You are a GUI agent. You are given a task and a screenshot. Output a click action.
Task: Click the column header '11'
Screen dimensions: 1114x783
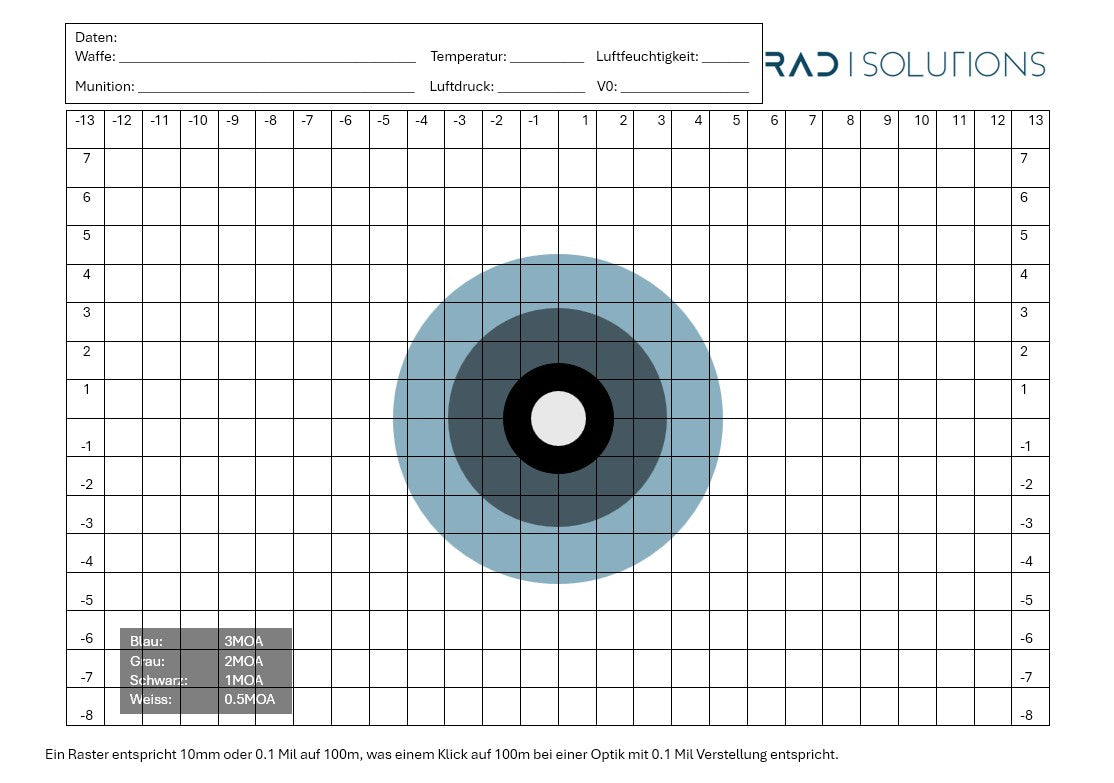point(959,120)
